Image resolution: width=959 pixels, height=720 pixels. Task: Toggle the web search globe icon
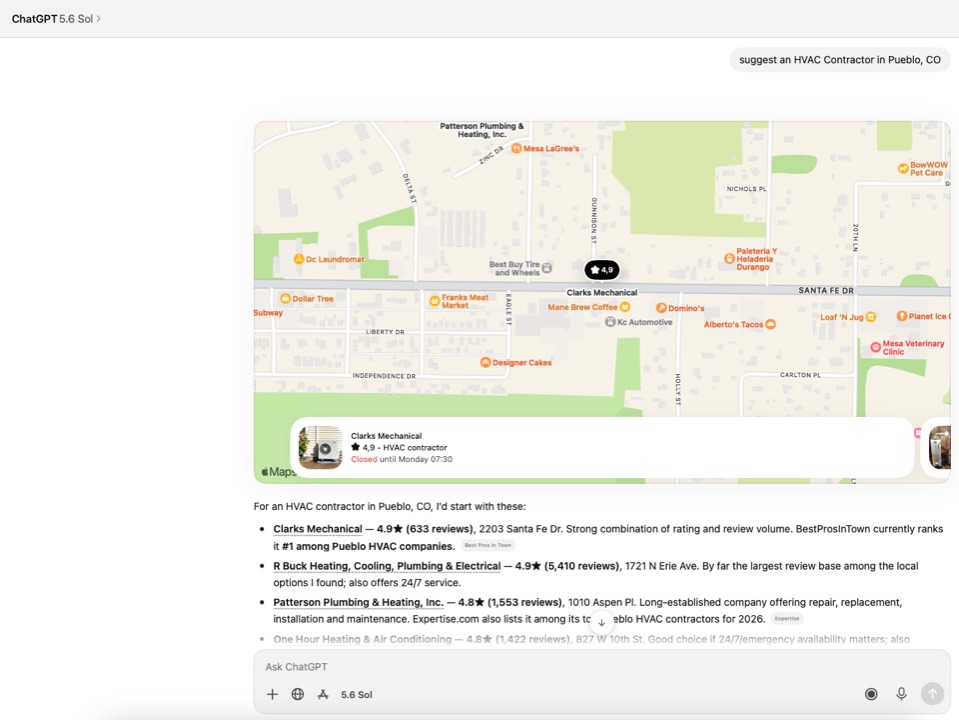pos(298,694)
